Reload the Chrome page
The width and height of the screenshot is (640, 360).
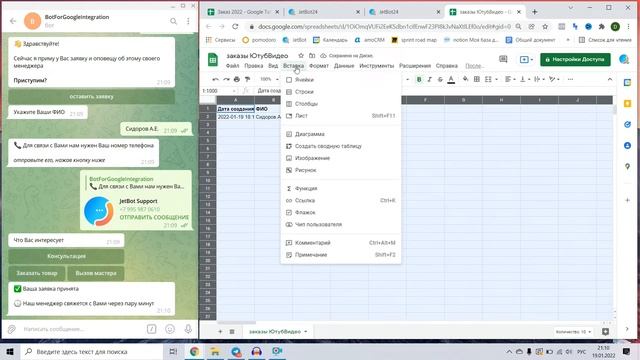click(235, 27)
